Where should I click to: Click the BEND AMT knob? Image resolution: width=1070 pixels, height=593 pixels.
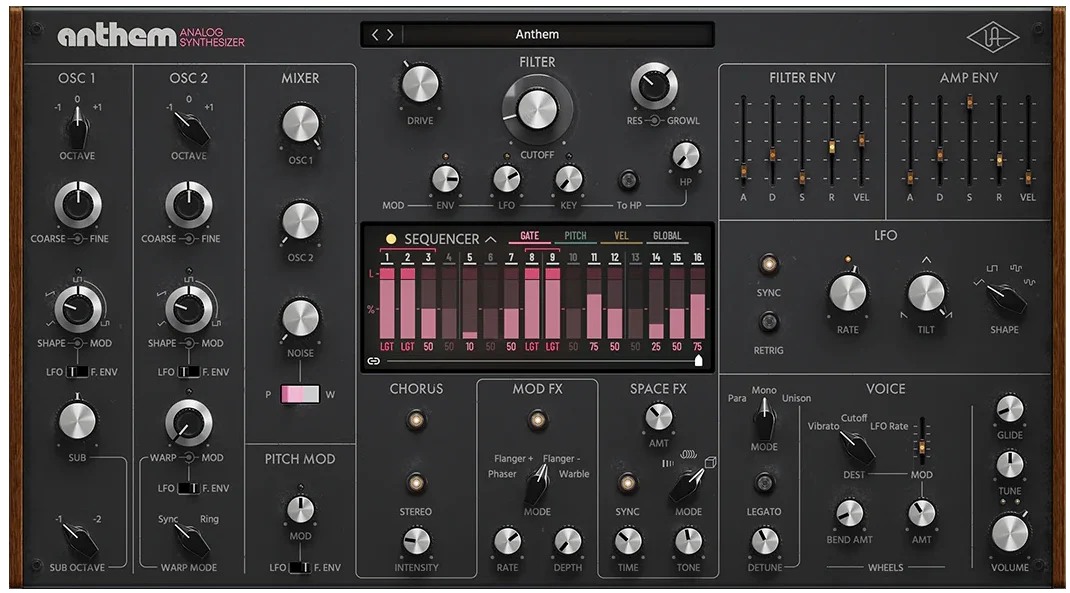849,513
